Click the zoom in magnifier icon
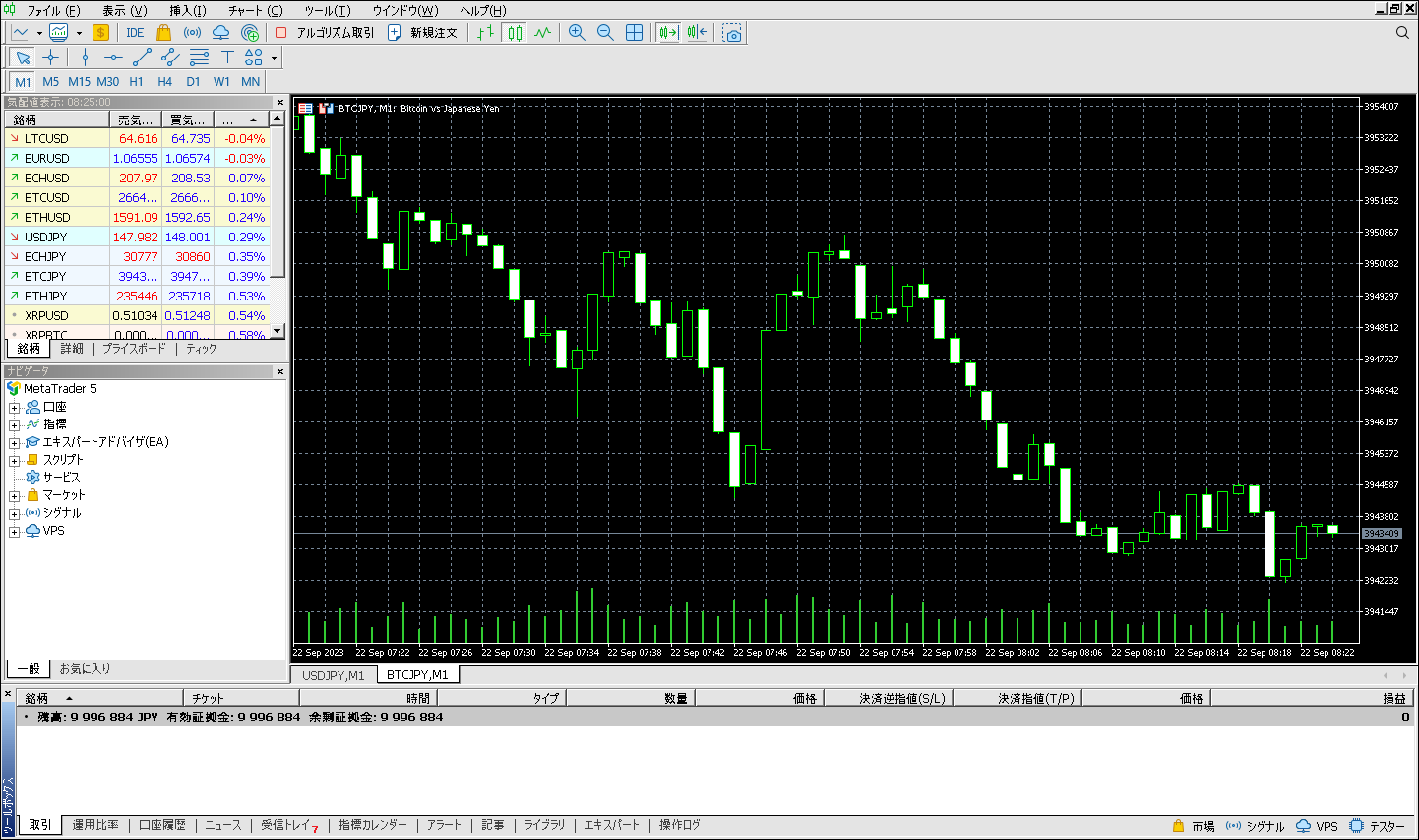This screenshot has width=1419, height=840. pyautogui.click(x=577, y=33)
